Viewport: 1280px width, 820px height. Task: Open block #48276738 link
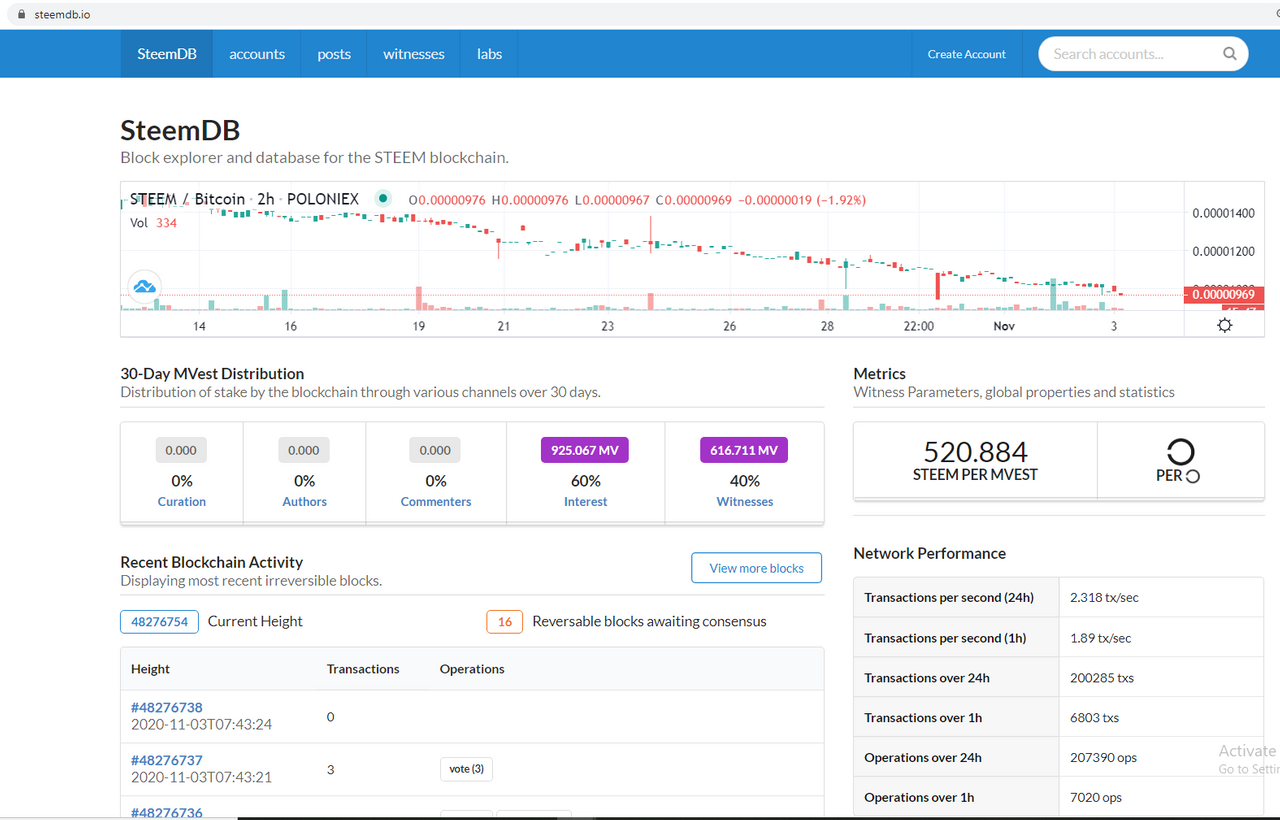pos(167,707)
